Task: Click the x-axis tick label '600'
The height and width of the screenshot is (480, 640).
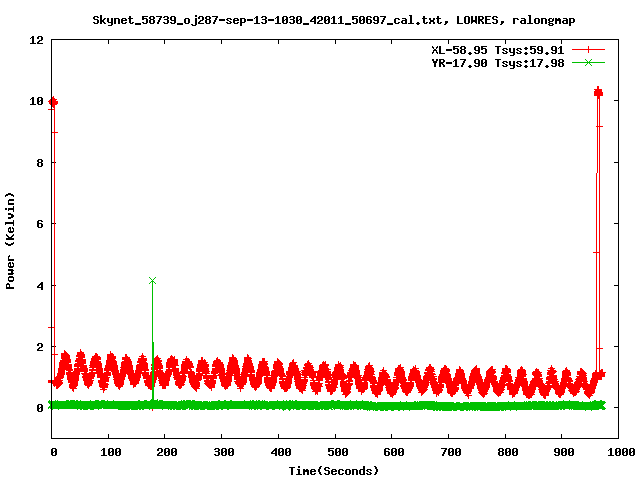Action: pos(394,452)
